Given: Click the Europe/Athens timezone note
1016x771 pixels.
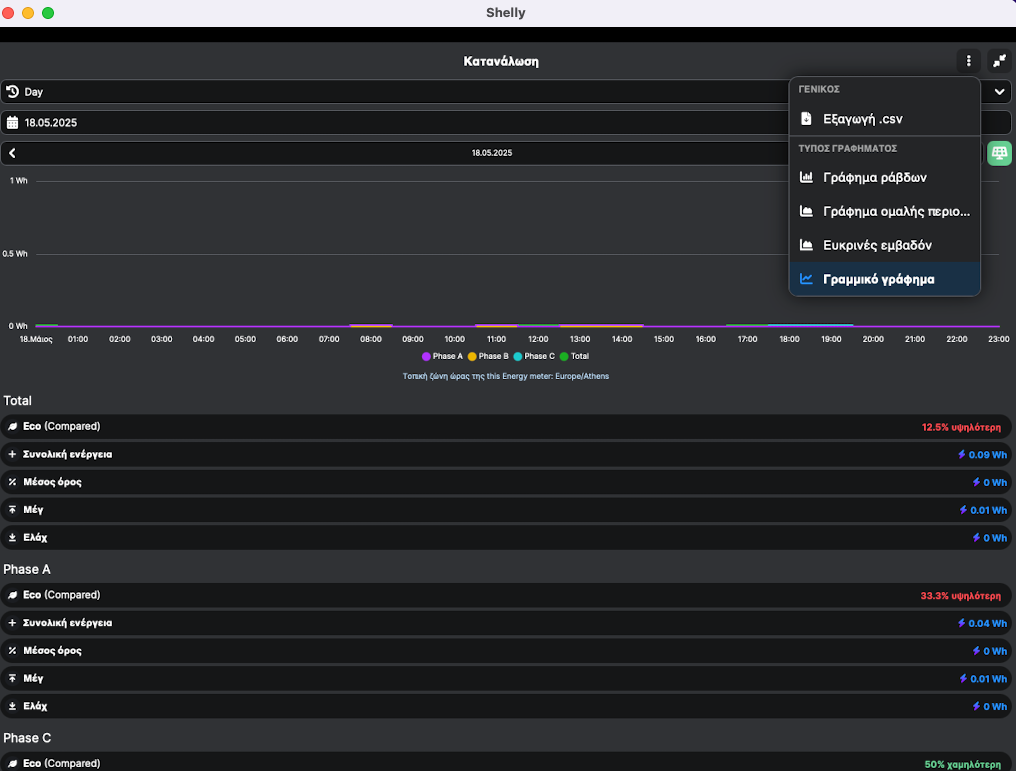Looking at the screenshot, I should (505, 376).
